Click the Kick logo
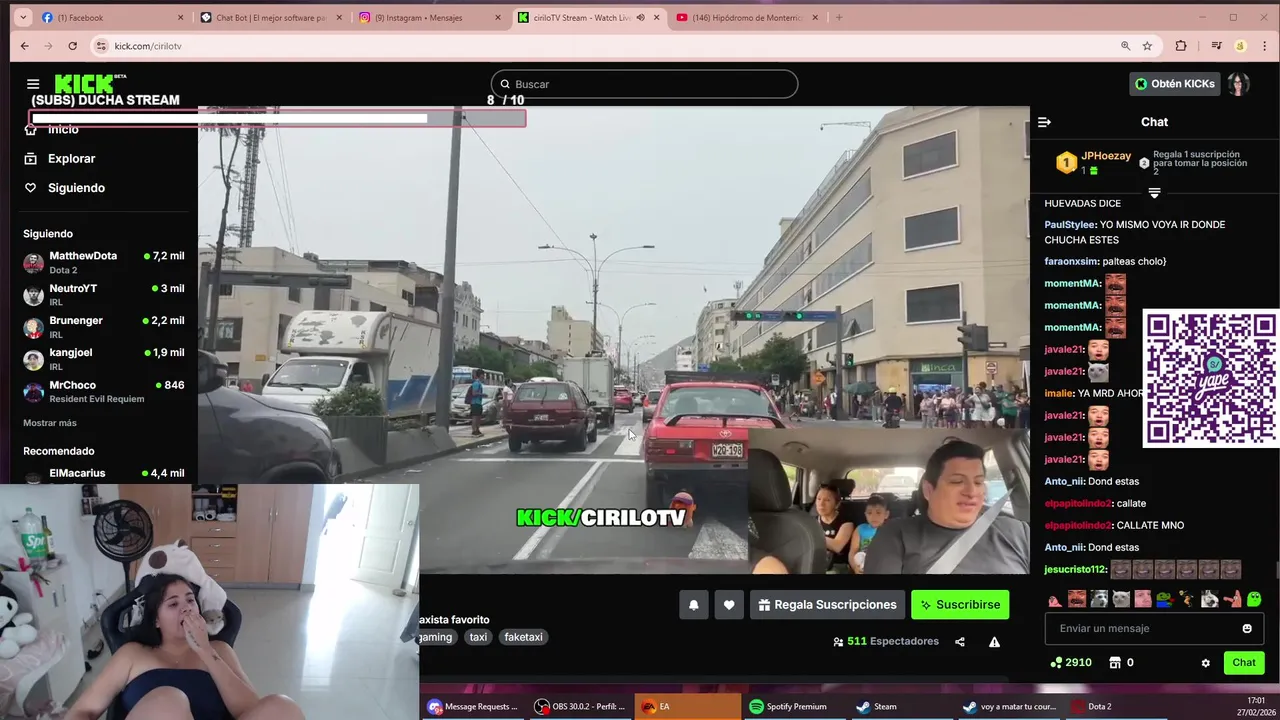This screenshot has width=1280, height=720. click(x=86, y=83)
